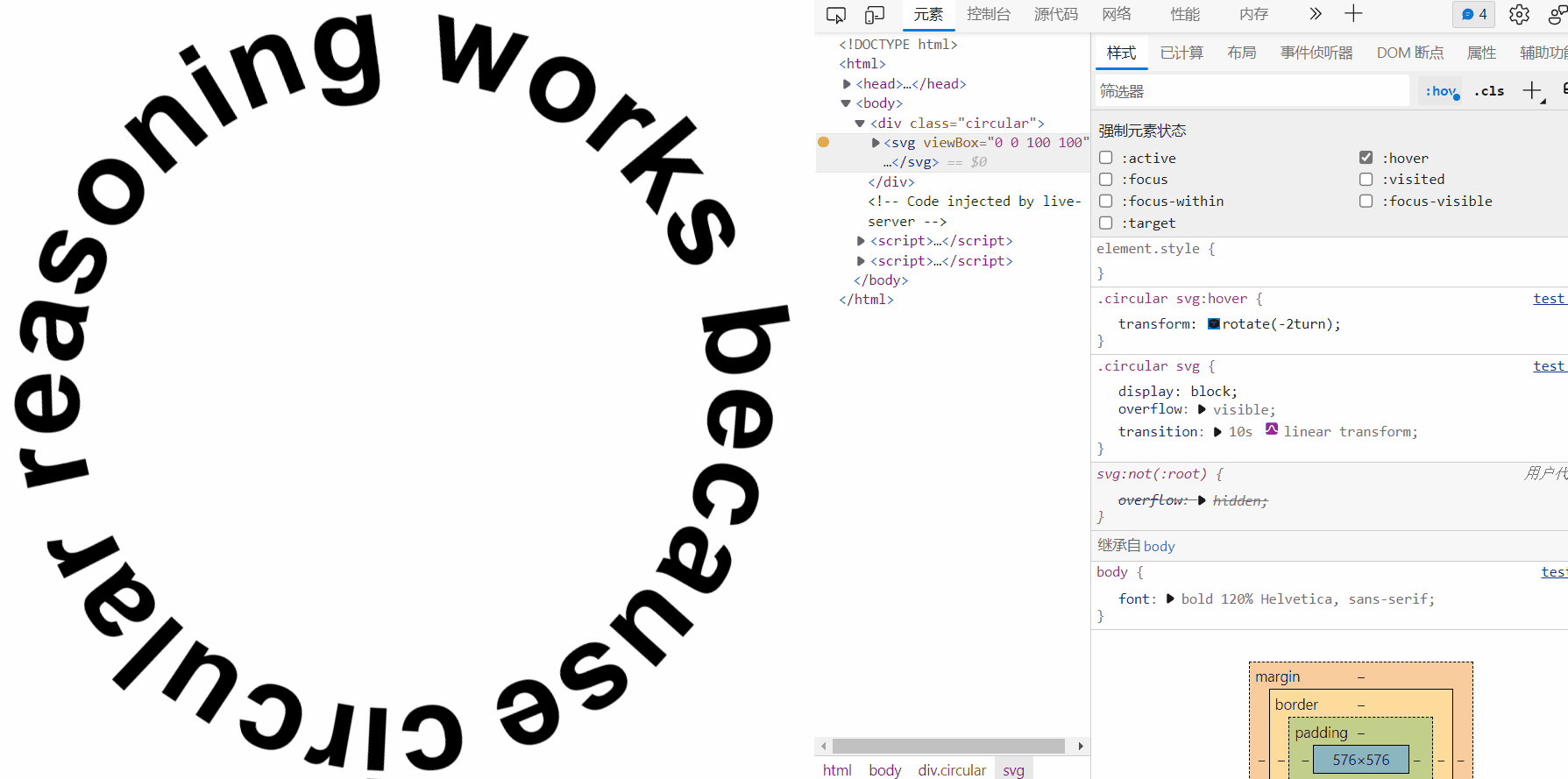Select the 属性 (Properties) sub-tab
The width and height of the screenshot is (1568, 779).
1481,53
